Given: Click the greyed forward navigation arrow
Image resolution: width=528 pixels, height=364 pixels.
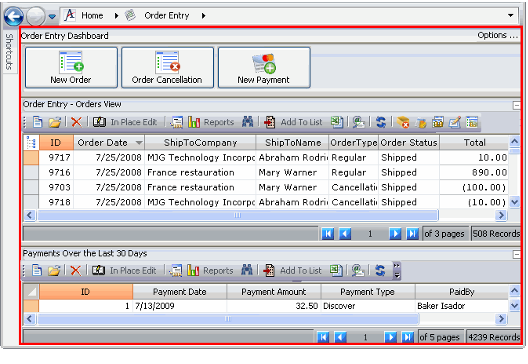Looking at the screenshot, I should click(x=35, y=16).
